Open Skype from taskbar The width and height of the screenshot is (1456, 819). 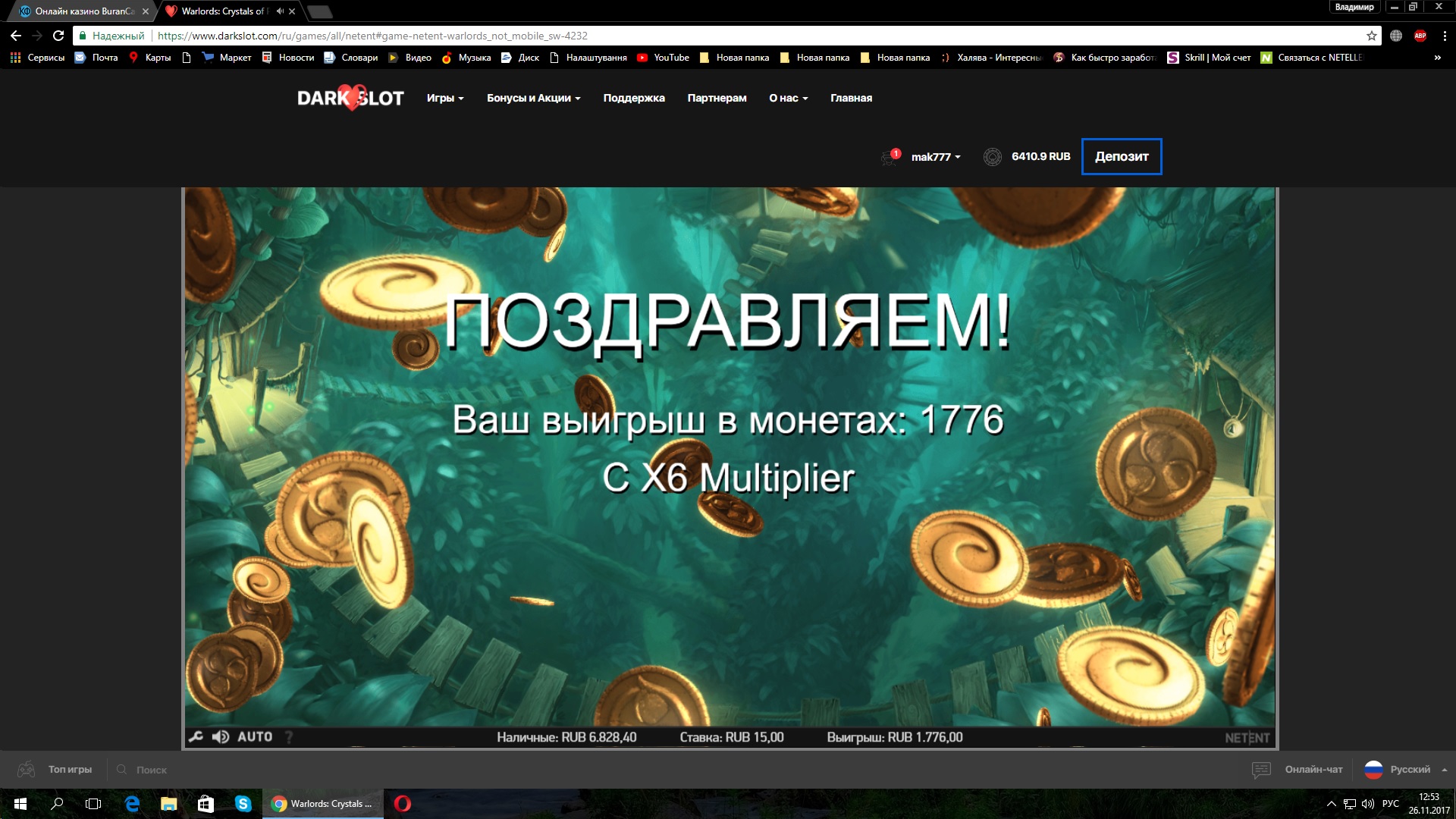coord(243,804)
